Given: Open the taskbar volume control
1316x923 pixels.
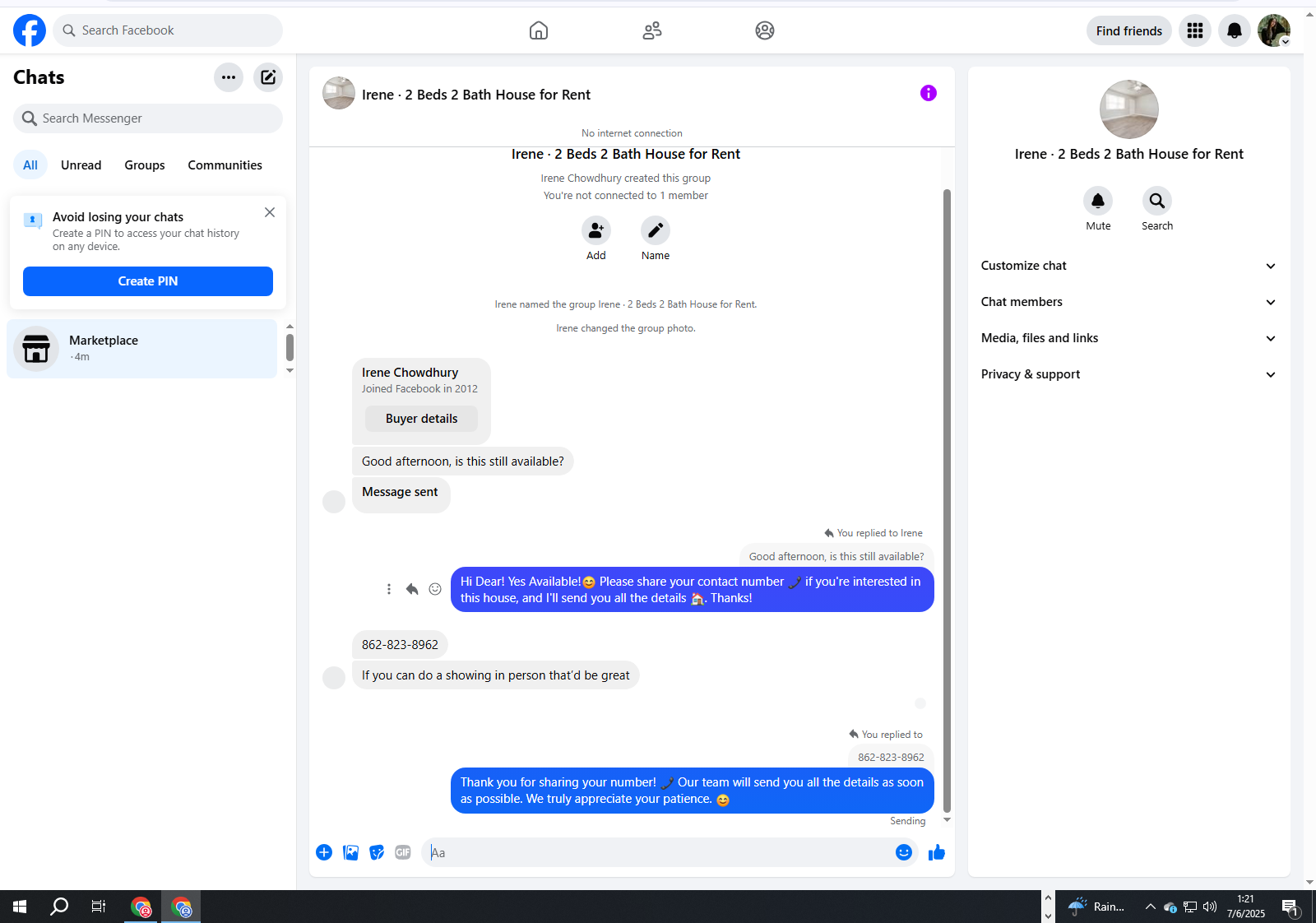Looking at the screenshot, I should click(x=1210, y=907).
